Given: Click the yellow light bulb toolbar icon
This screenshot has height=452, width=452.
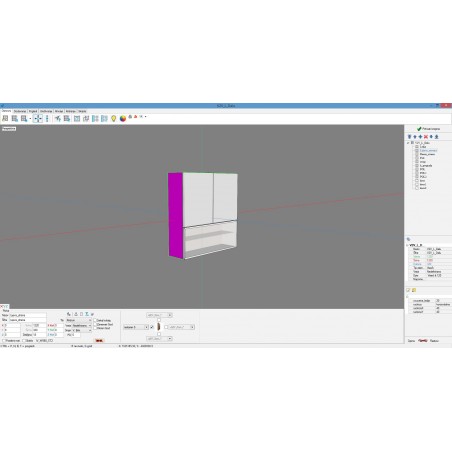Looking at the screenshot, I should tap(113, 119).
